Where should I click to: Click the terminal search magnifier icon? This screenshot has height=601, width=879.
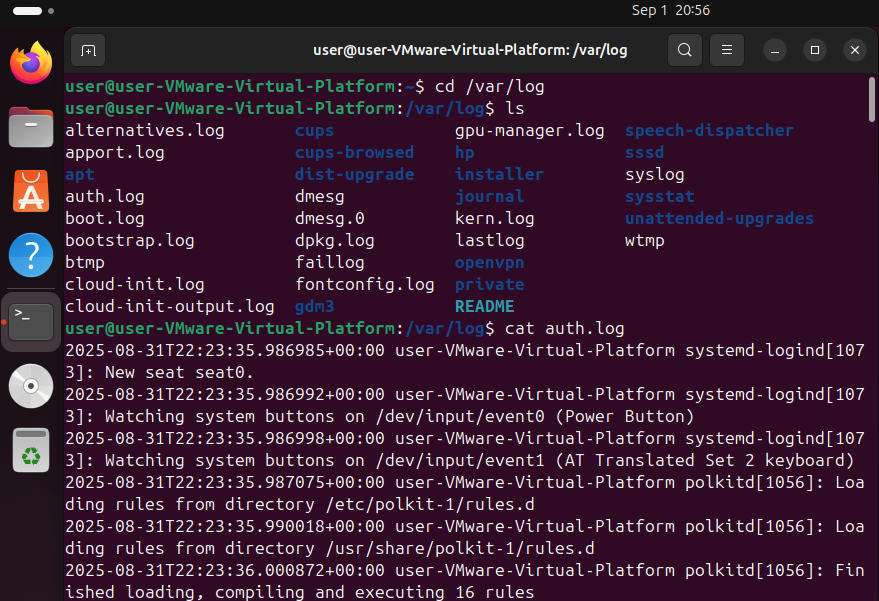[684, 50]
